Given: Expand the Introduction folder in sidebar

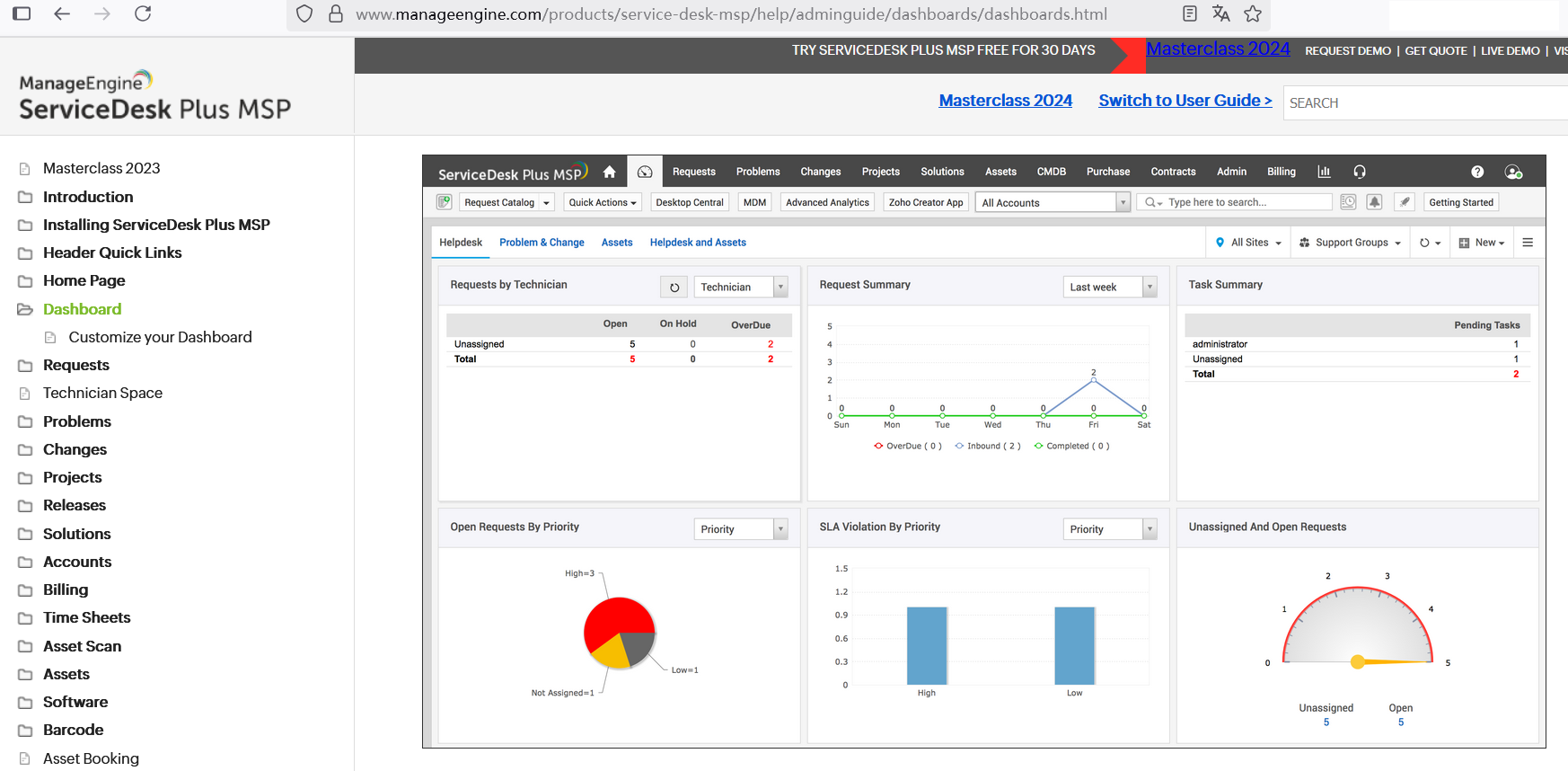Looking at the screenshot, I should point(87,197).
